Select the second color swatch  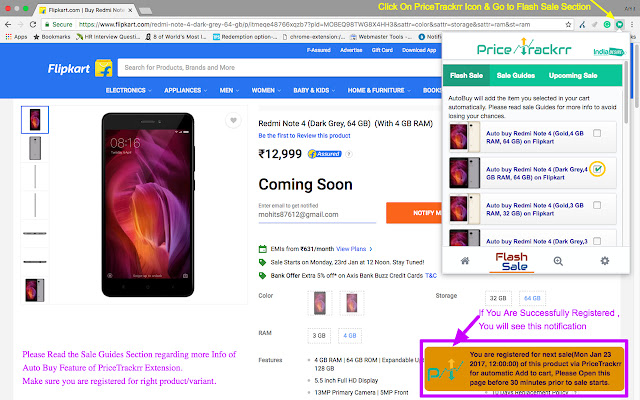point(351,302)
